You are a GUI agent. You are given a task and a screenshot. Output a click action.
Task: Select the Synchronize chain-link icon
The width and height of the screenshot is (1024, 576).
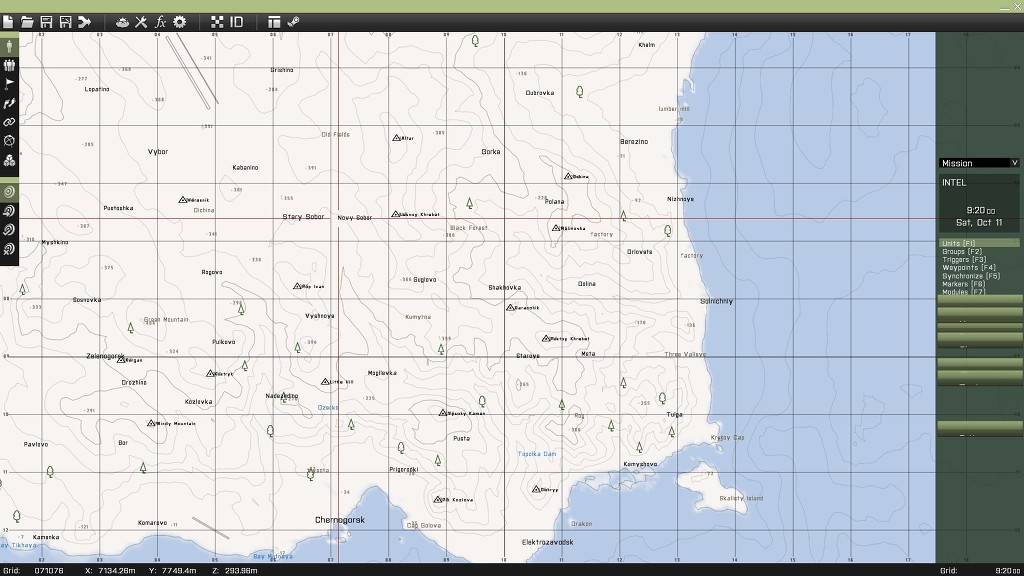point(9,121)
